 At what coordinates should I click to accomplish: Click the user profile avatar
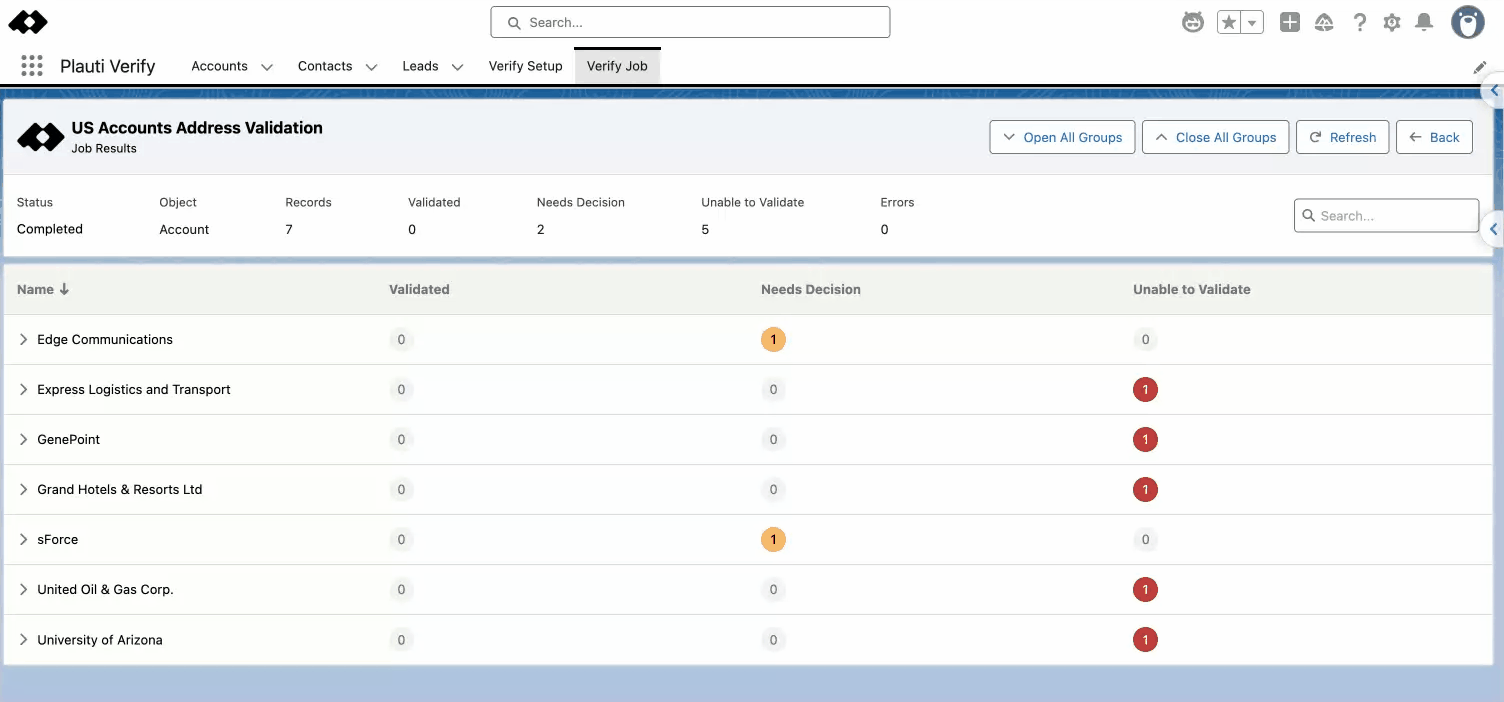[1468, 22]
